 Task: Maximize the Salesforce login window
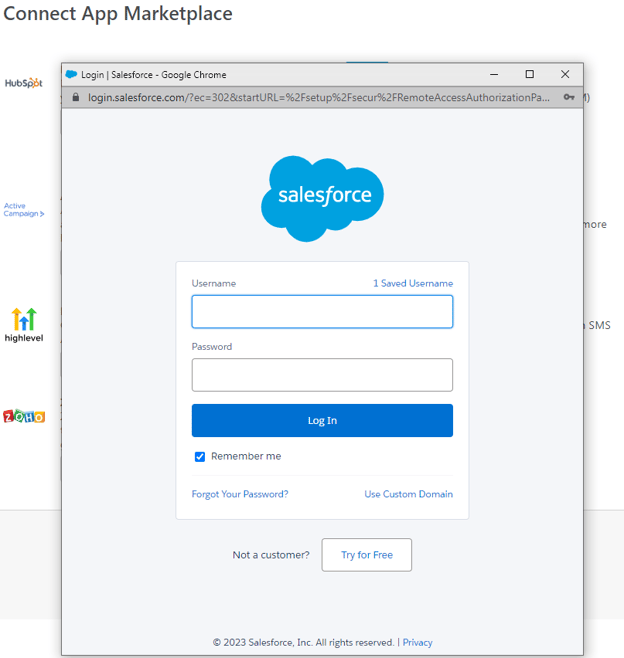[x=530, y=74]
